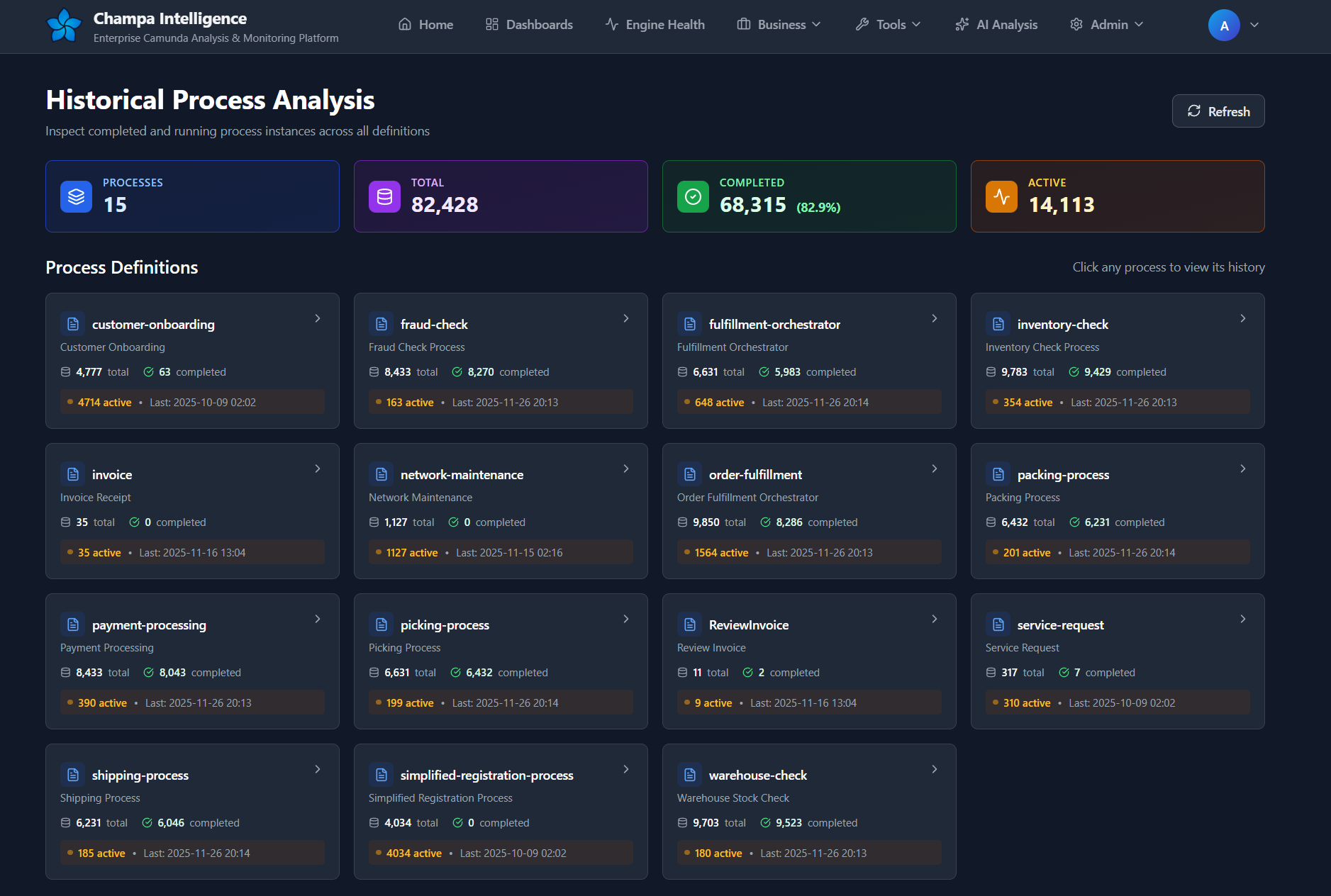This screenshot has height=896, width=1331.
Task: Expand the user account chevron
Action: pyautogui.click(x=1254, y=25)
